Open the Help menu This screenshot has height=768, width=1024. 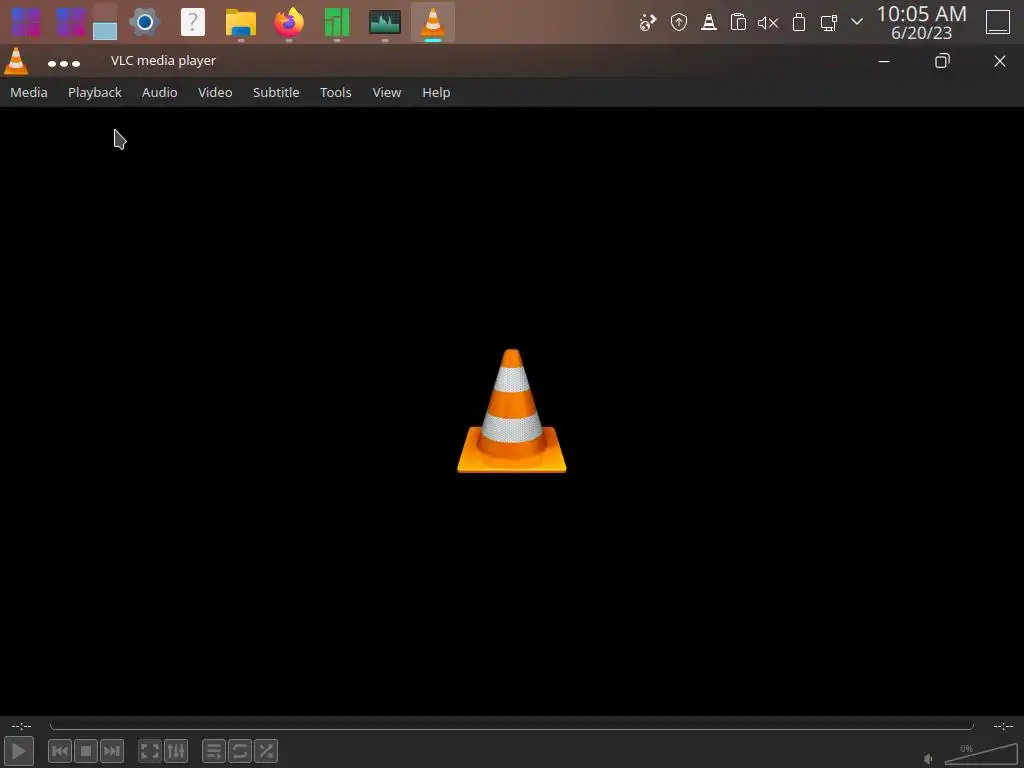[x=436, y=92]
